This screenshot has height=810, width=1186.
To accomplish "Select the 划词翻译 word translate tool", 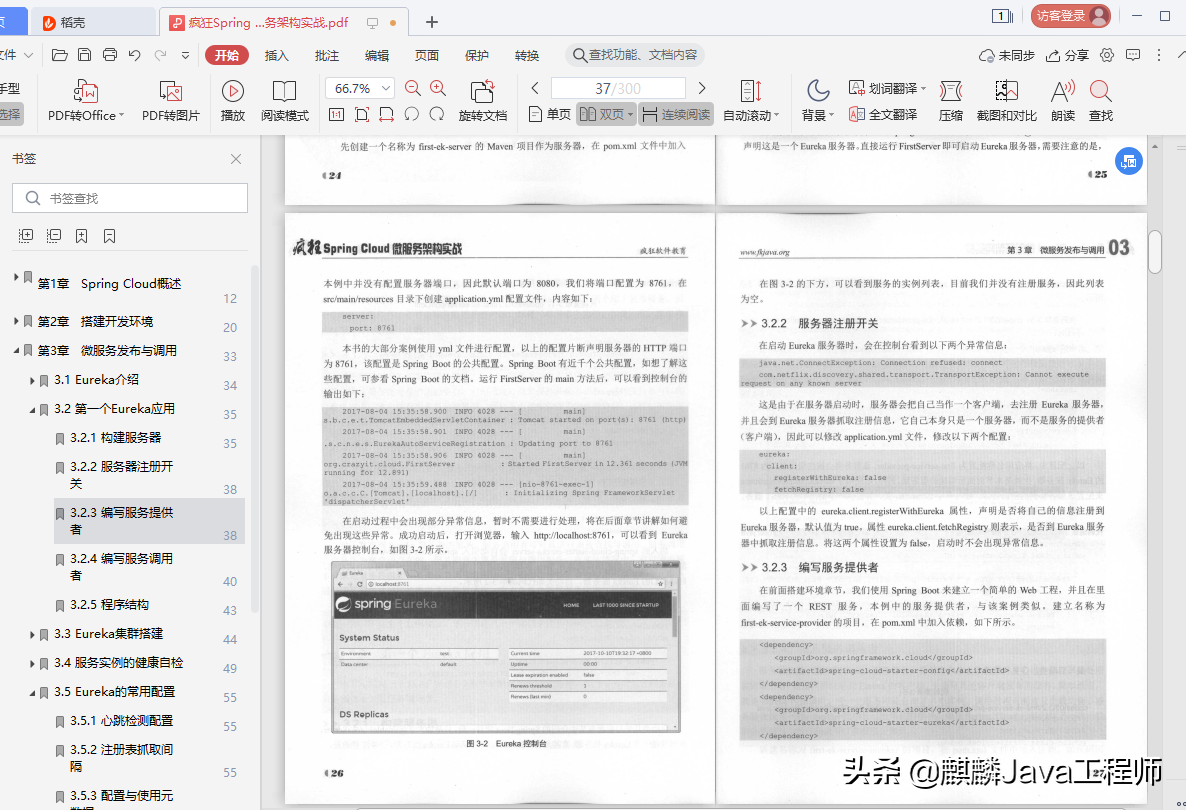I will pyautogui.click(x=887, y=88).
